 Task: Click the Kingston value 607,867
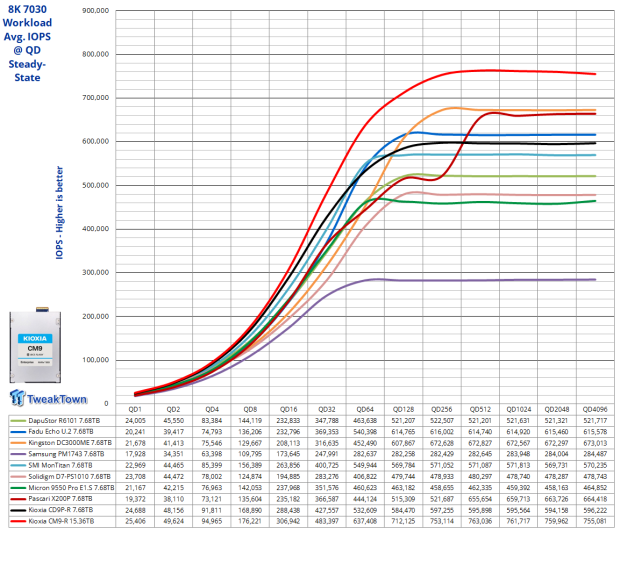pyautogui.click(x=403, y=443)
